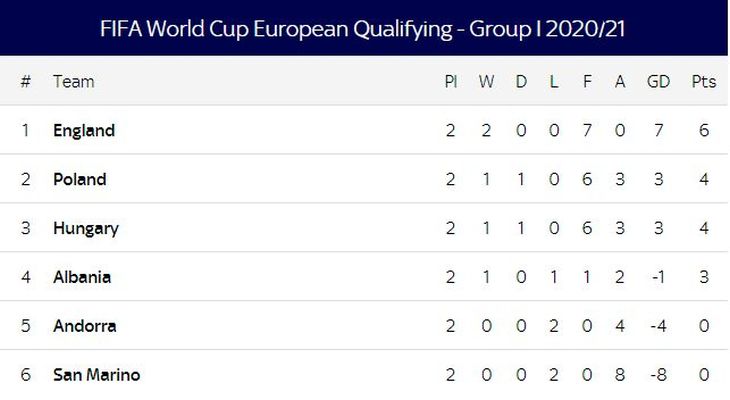Screen dimensions: 730x400
Task: Click the Team column header
Action: (73, 81)
